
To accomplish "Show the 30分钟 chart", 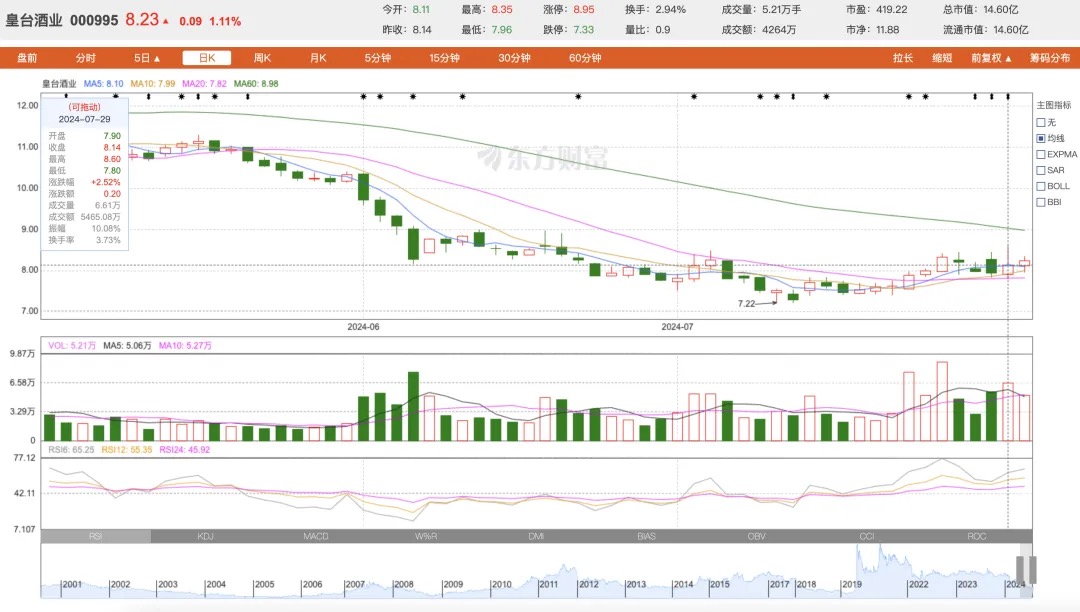I will click(515, 58).
